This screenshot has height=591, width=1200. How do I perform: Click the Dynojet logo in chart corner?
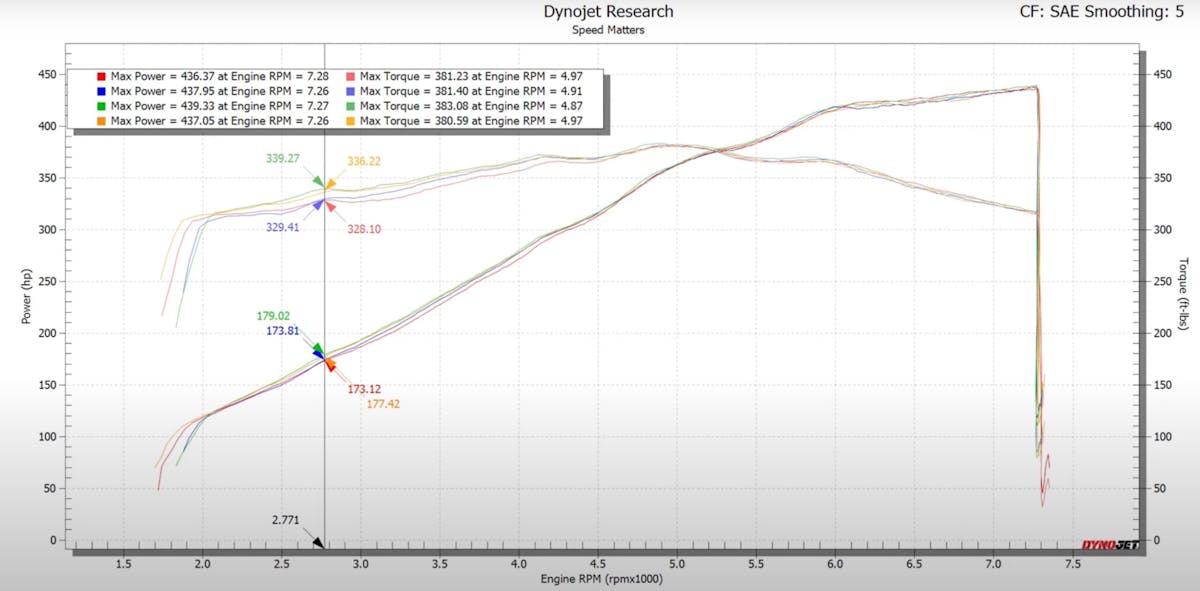coord(1109,545)
